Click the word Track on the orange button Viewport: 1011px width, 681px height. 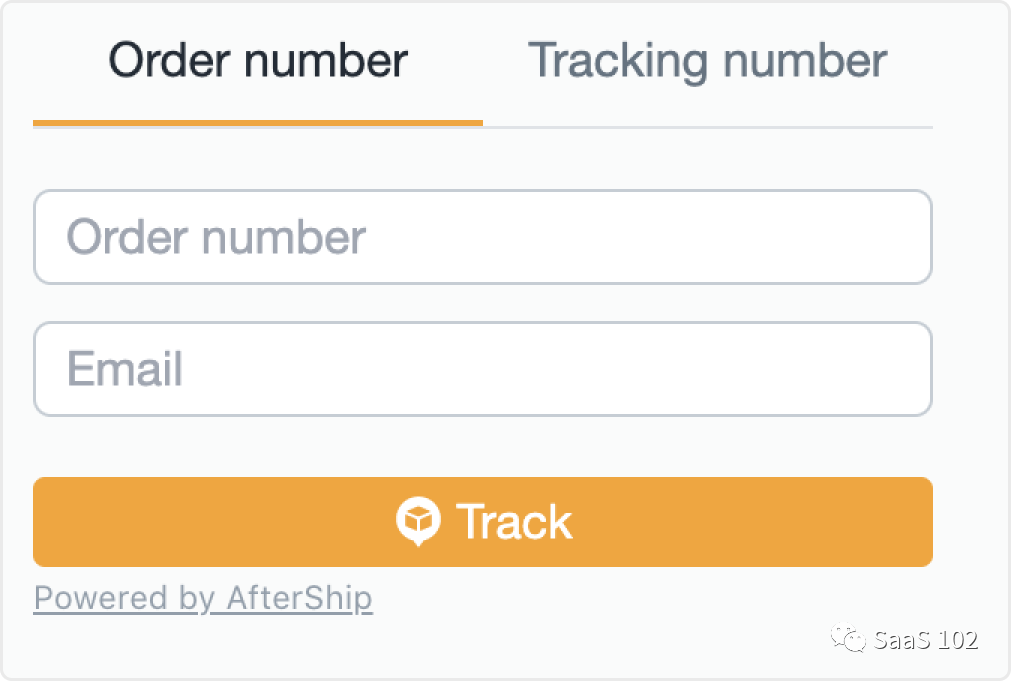(514, 521)
